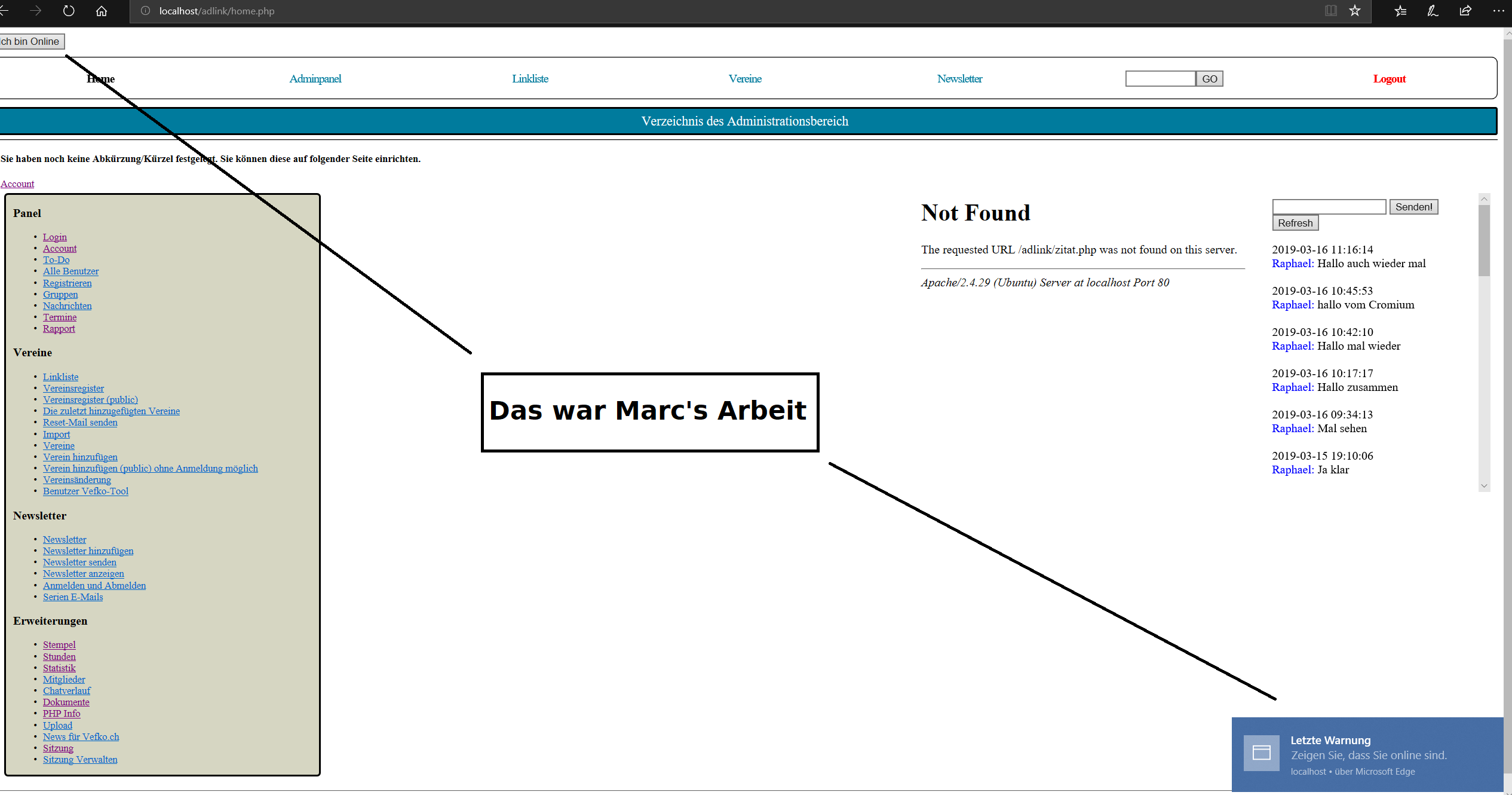Screen dimensions: 1512x795
Task: Open the favorites hub icon
Action: 1400,11
